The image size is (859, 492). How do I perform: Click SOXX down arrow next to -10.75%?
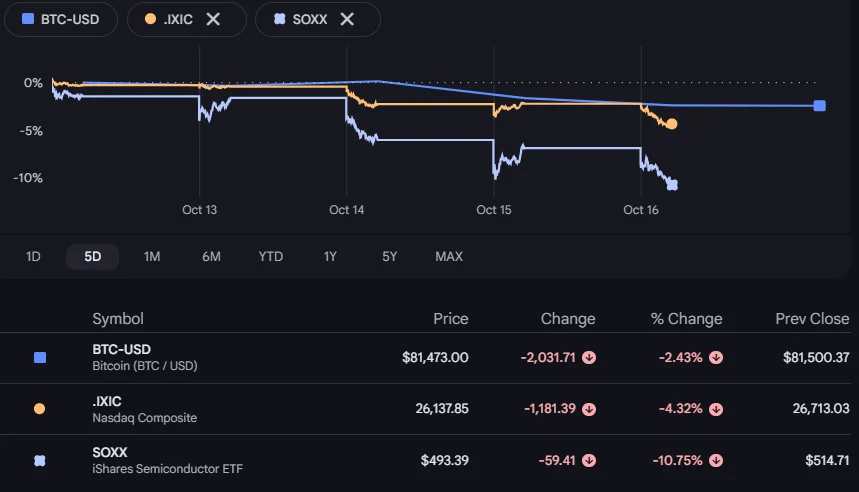[x=715, y=460]
